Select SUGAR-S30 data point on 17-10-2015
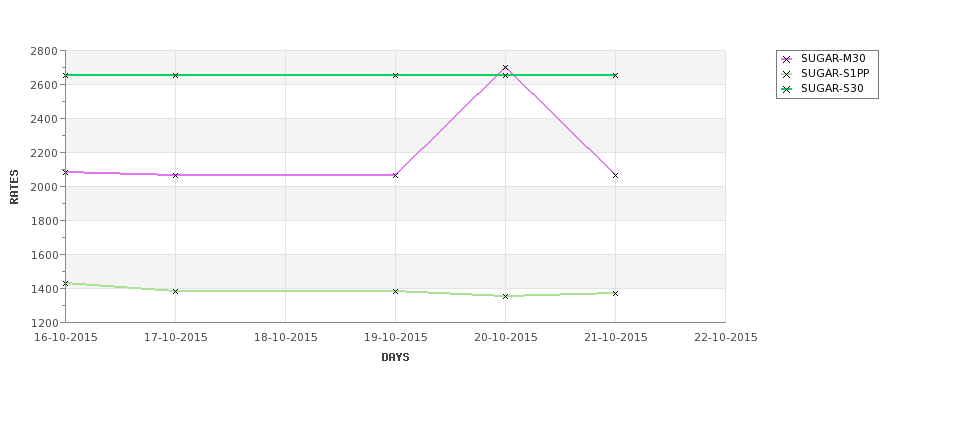The height and width of the screenshot is (429, 975). pos(175,75)
